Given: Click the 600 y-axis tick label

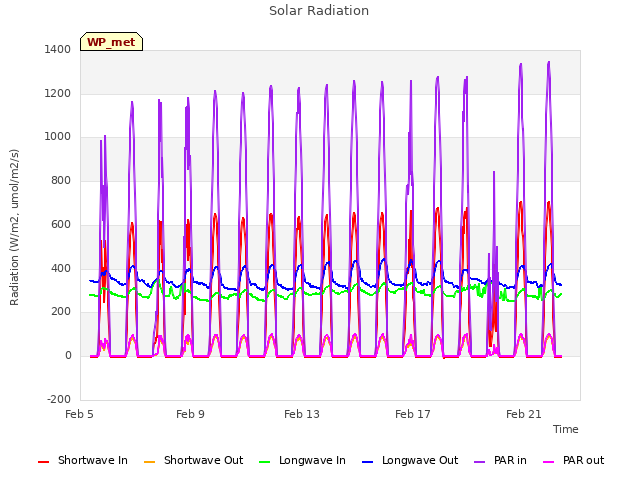Looking at the screenshot, I should (61, 224).
